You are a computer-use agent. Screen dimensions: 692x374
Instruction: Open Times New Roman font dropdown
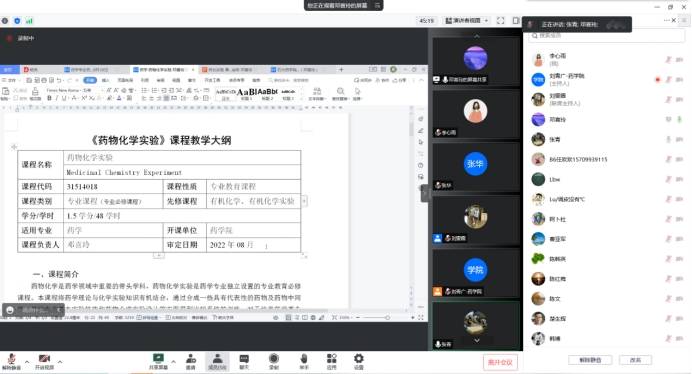tap(63, 90)
